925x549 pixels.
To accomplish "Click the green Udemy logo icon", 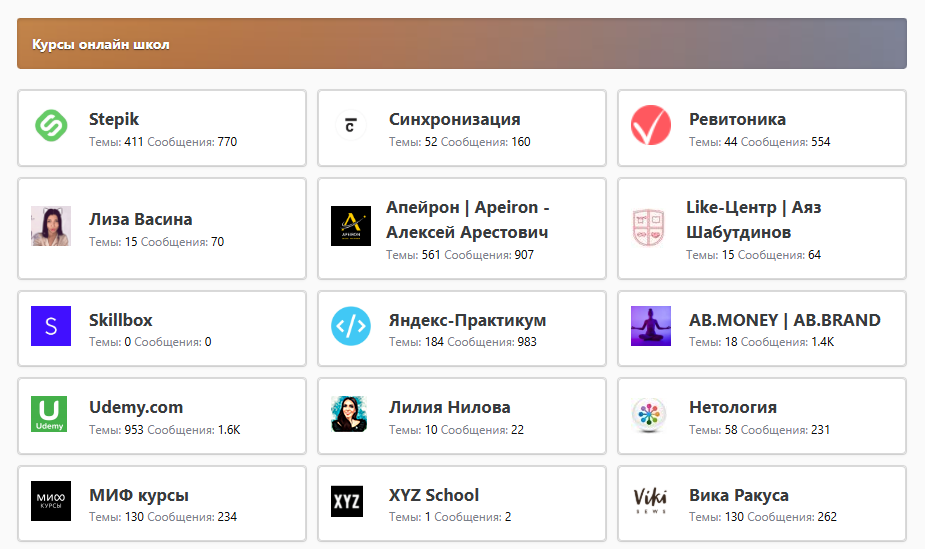I will pos(49,414).
